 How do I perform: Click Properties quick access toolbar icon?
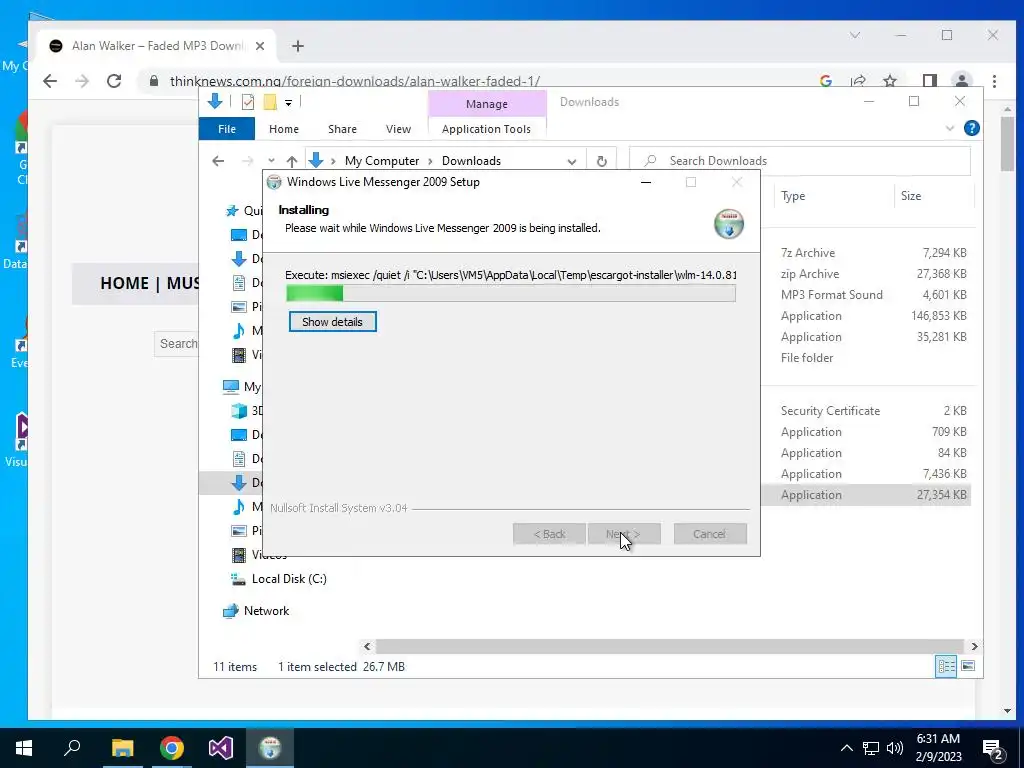248,102
